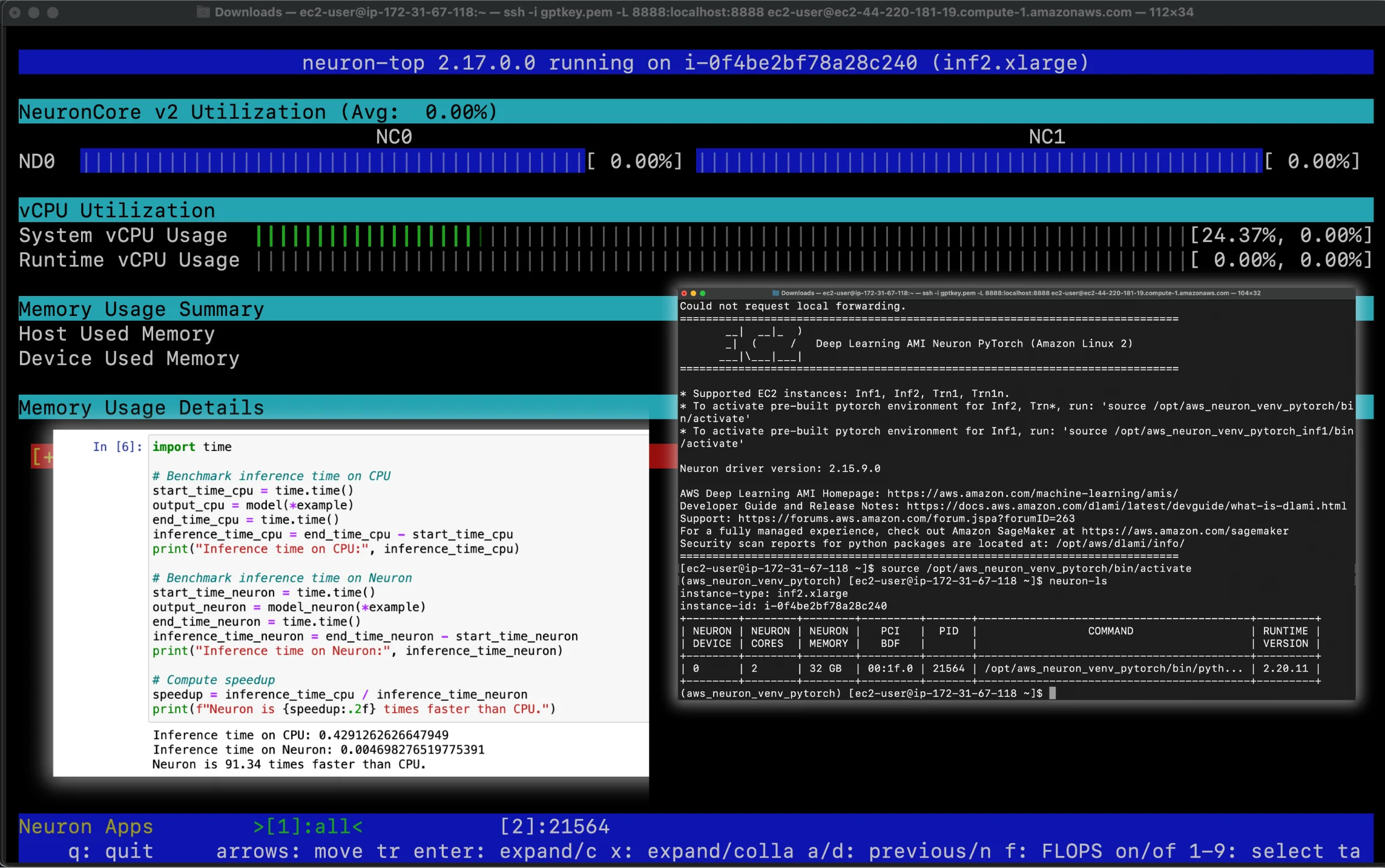Click the '# Benchmark inference time on Neuron' comment
1385x868 pixels.
click(282, 577)
